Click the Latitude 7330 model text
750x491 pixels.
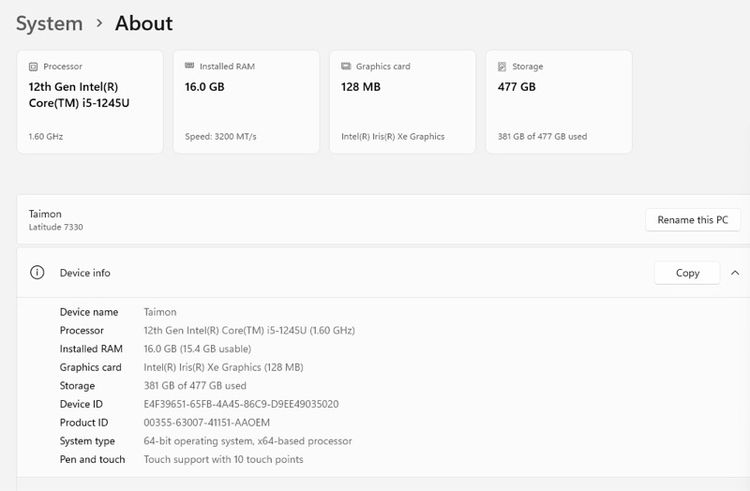(56, 227)
